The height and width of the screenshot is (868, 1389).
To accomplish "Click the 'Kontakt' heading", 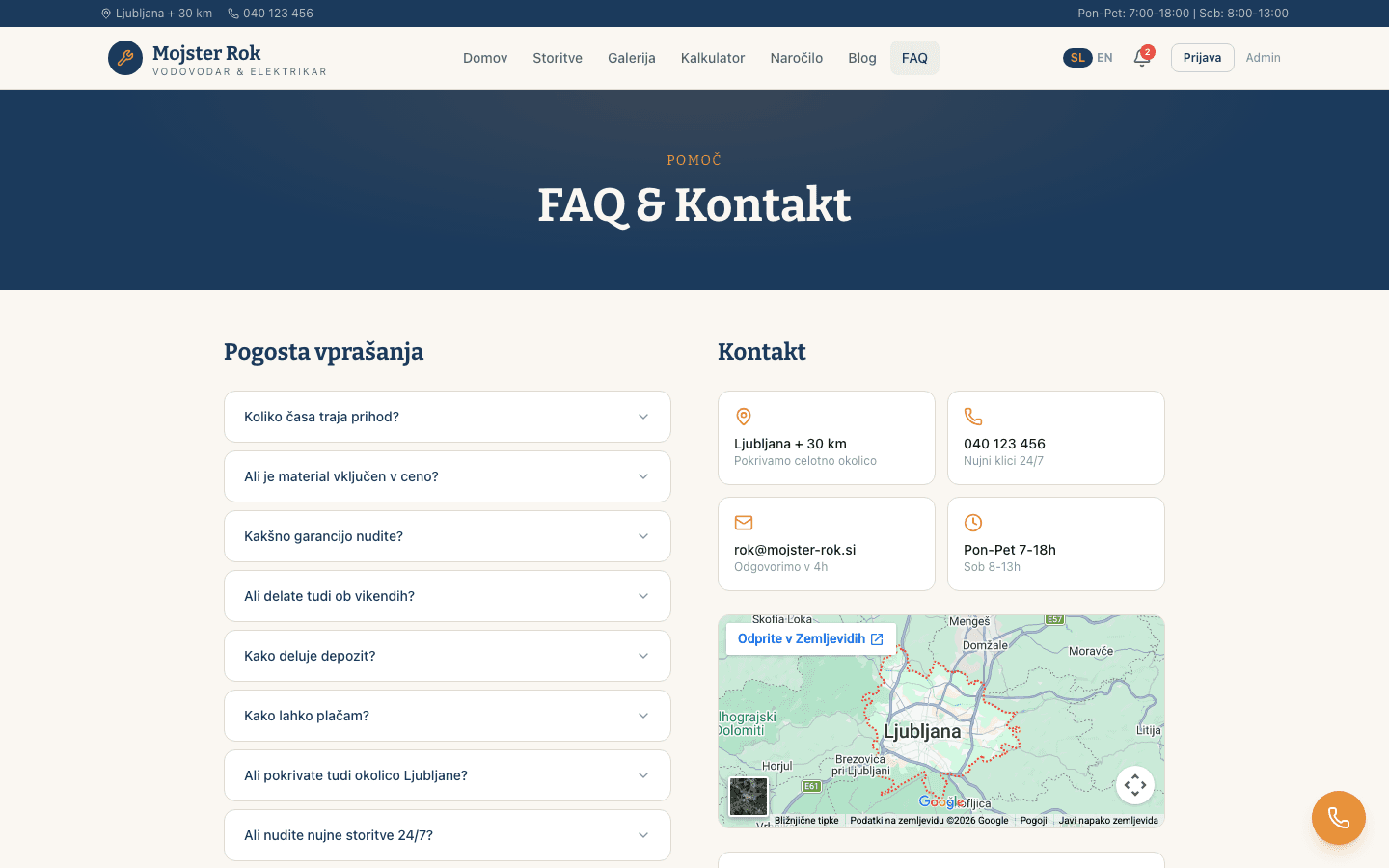I will pyautogui.click(x=762, y=352).
